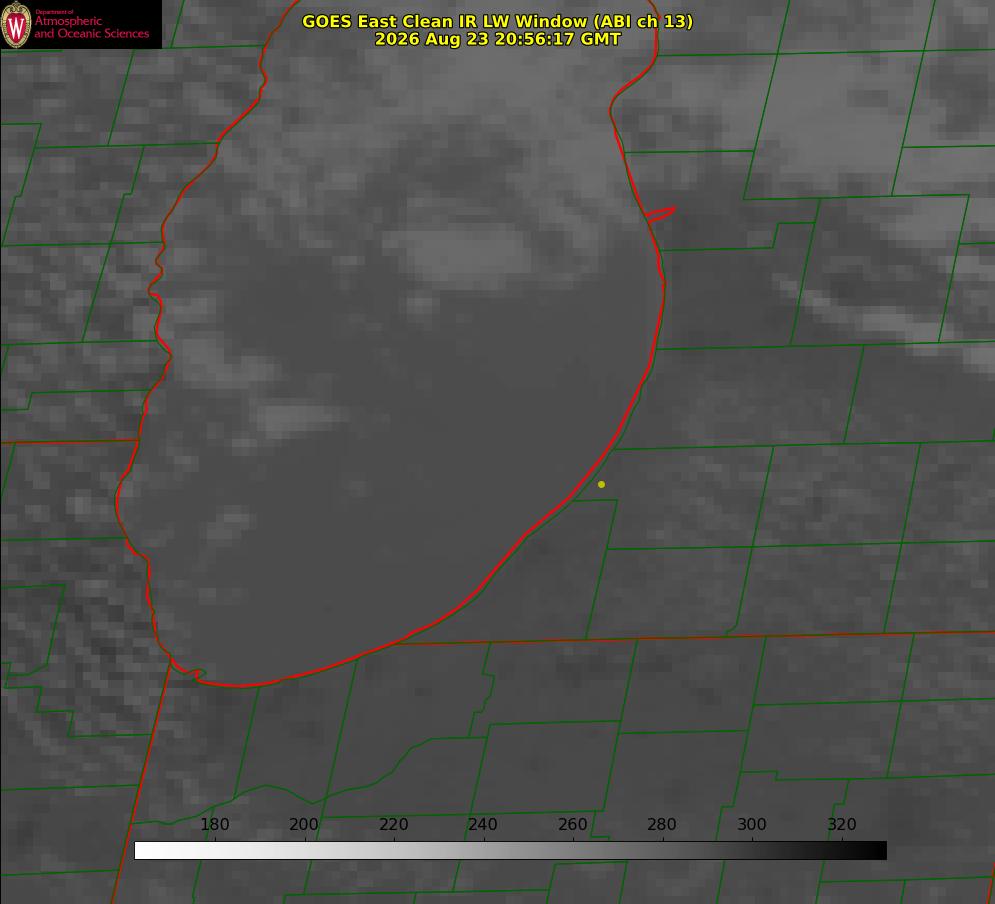The width and height of the screenshot is (995, 904).
Task: Click the 320 tick label on colorbar
Action: coord(842,824)
